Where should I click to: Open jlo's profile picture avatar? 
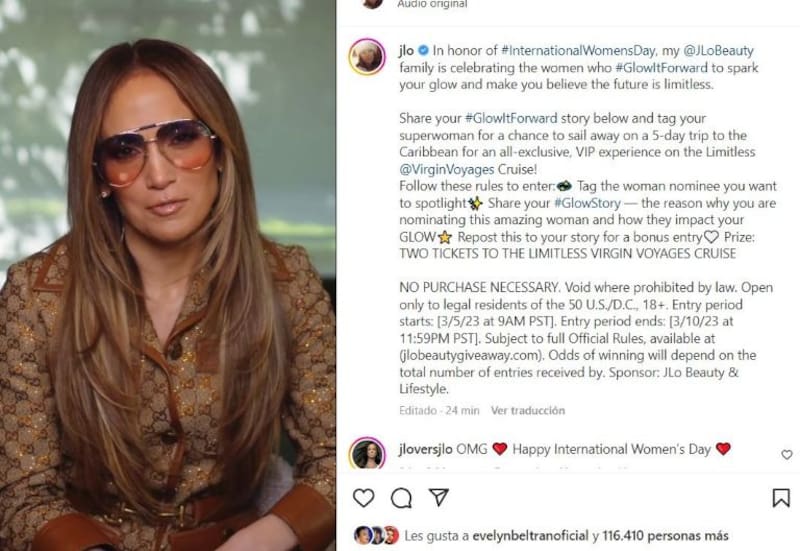(367, 57)
